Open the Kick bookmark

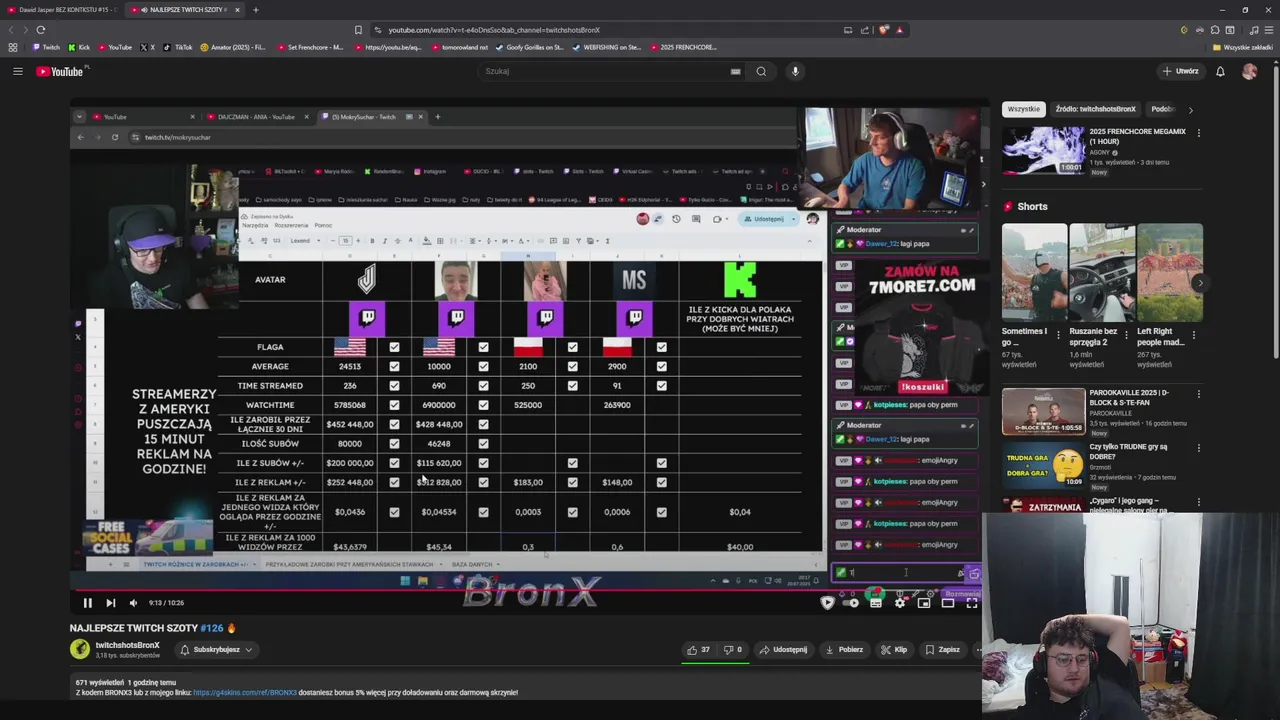pos(78,47)
